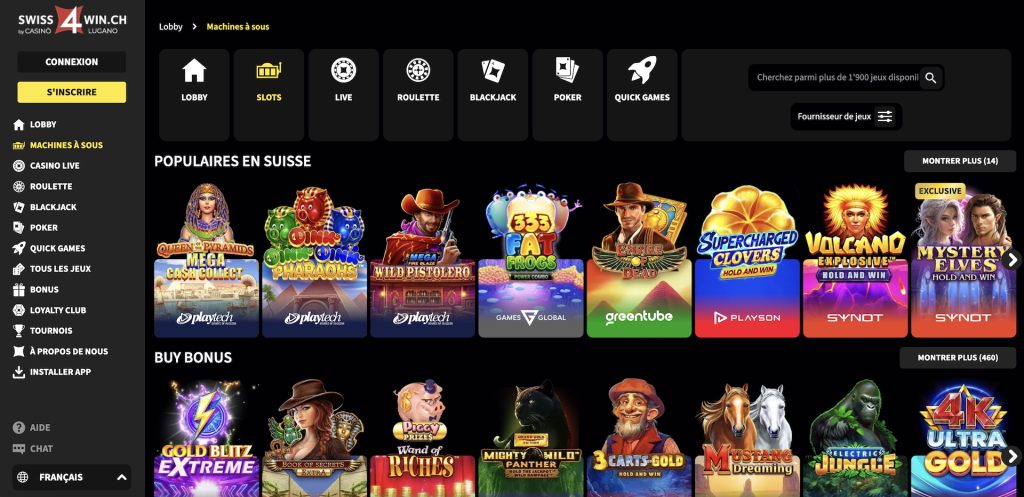Click the search magnifier icon

(x=931, y=78)
